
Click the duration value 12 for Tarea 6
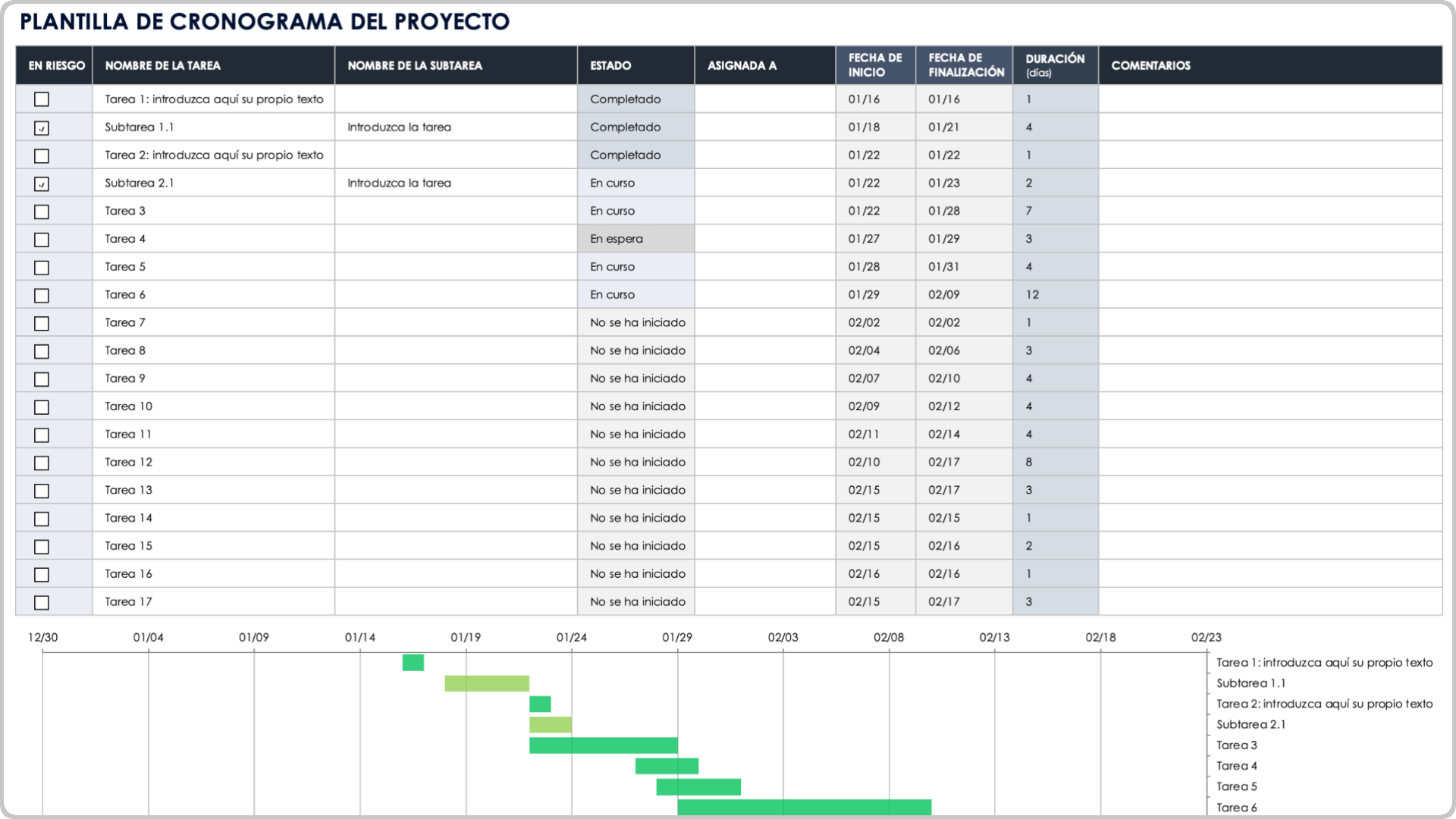tap(1056, 295)
